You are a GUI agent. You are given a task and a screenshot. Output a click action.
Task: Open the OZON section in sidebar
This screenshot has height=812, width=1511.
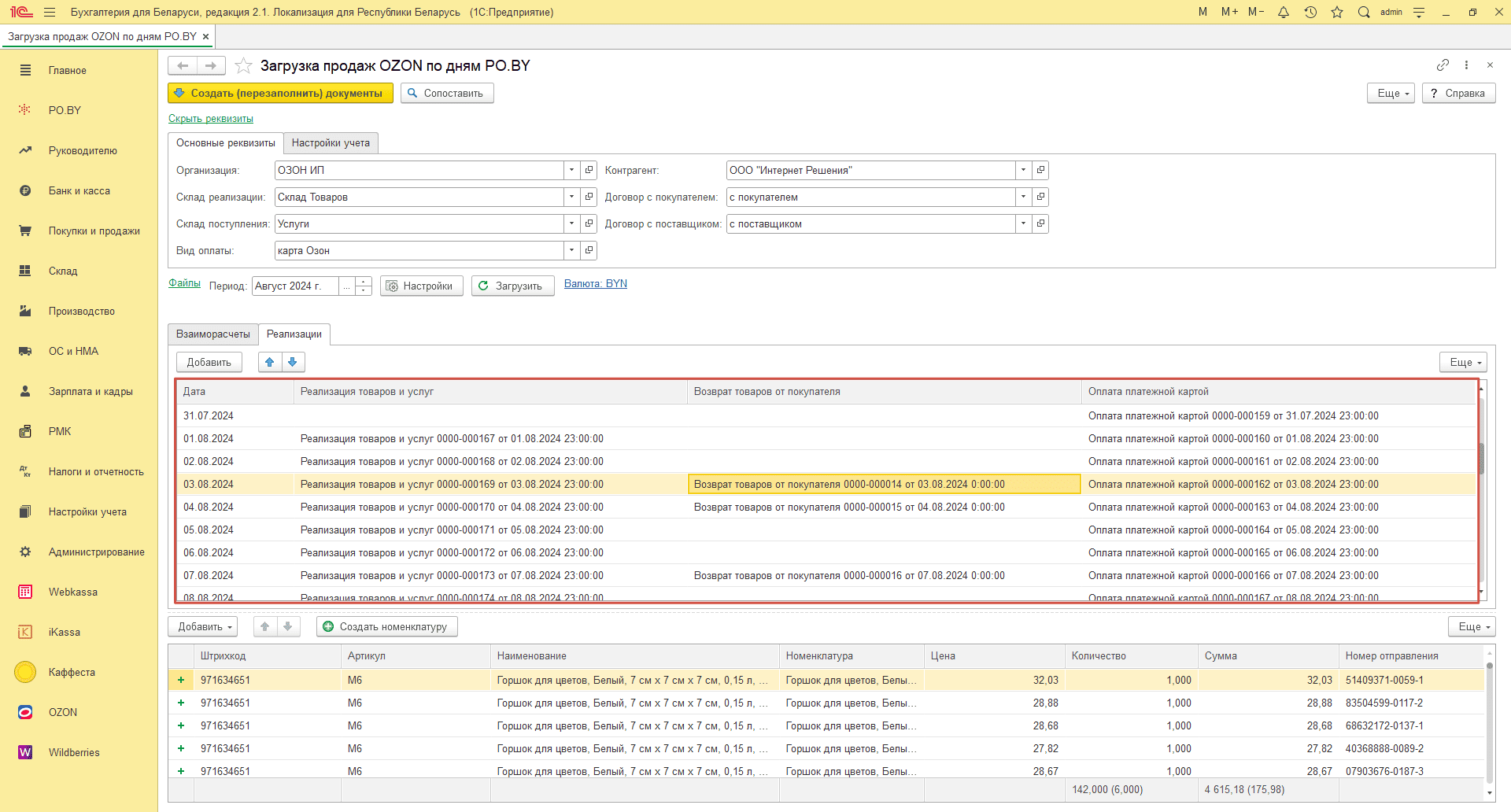tap(63, 712)
